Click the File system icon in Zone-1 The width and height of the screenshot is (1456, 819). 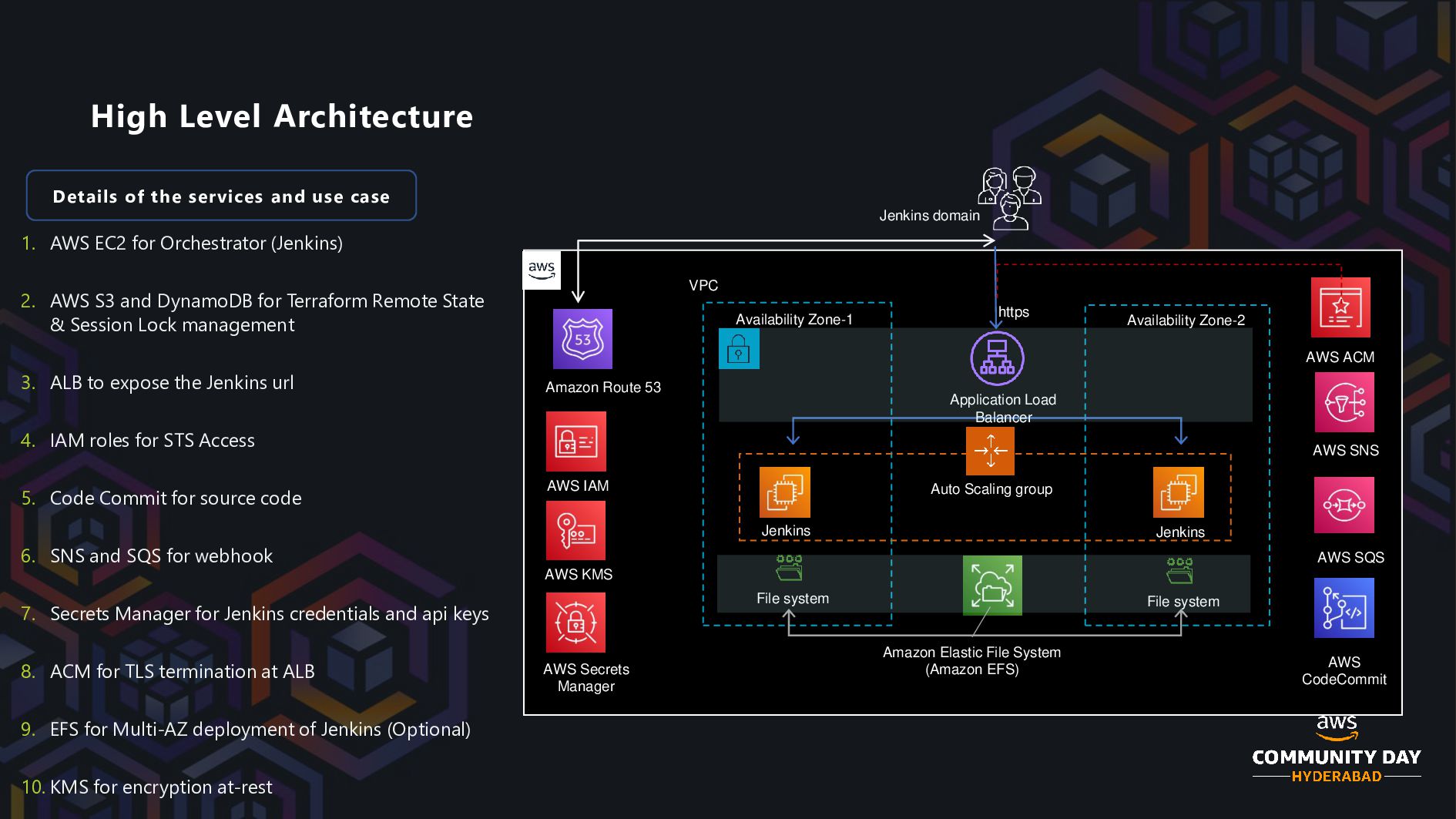(x=789, y=568)
